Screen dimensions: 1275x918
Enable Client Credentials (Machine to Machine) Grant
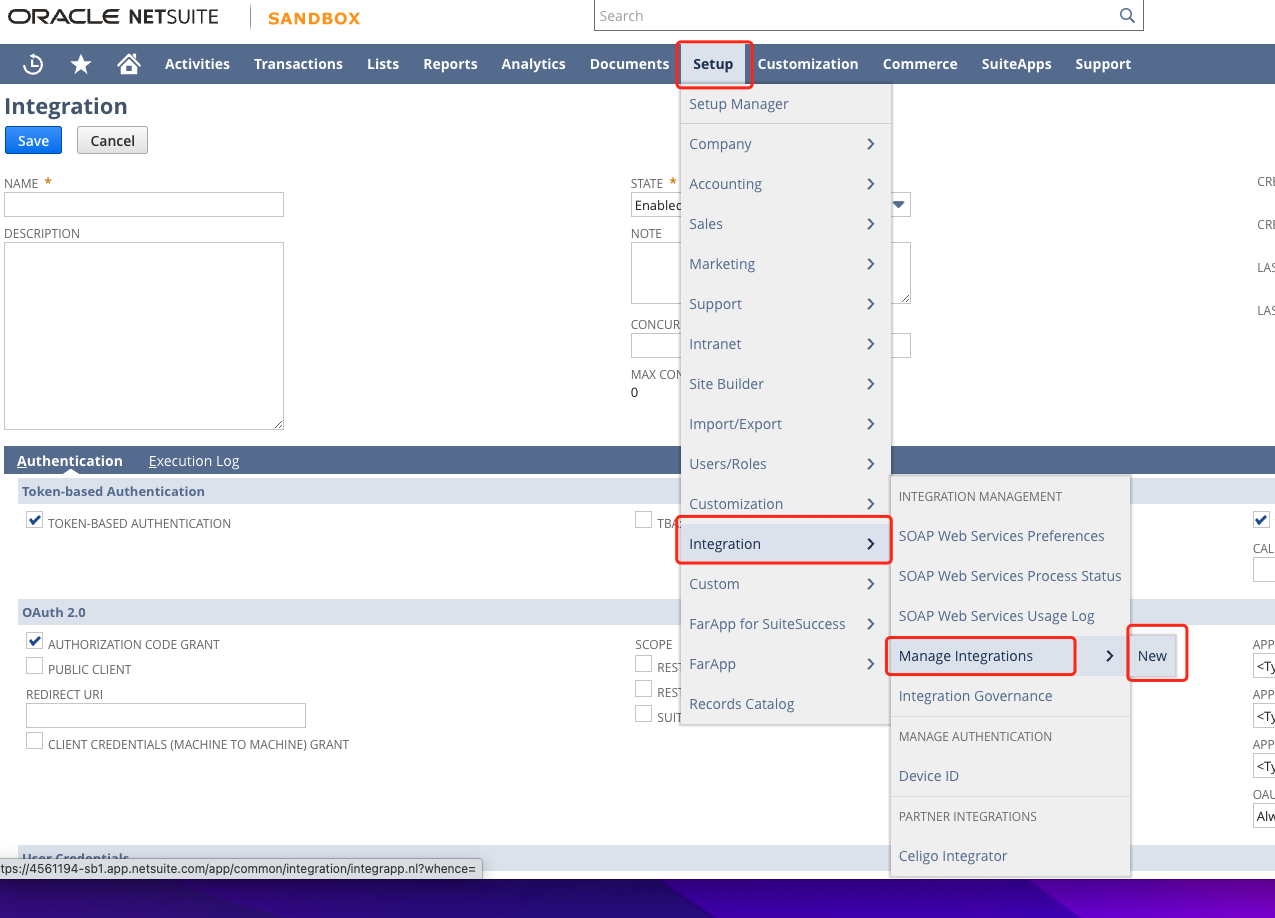pos(35,741)
